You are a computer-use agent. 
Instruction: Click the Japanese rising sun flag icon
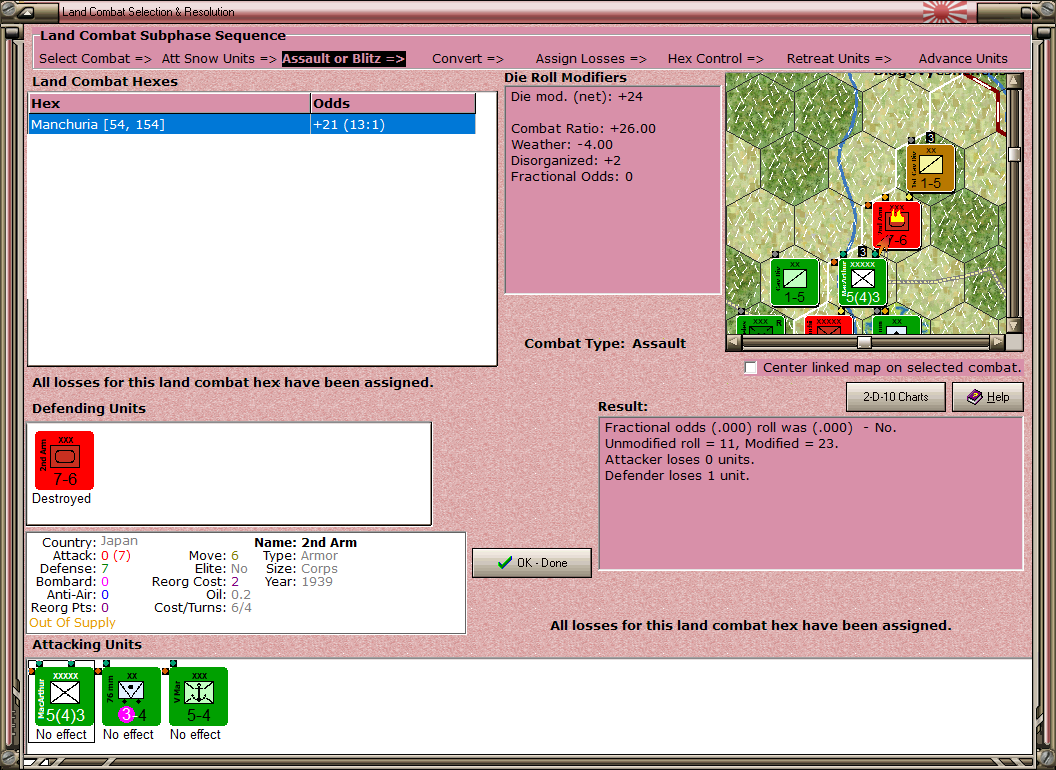[x=944, y=11]
